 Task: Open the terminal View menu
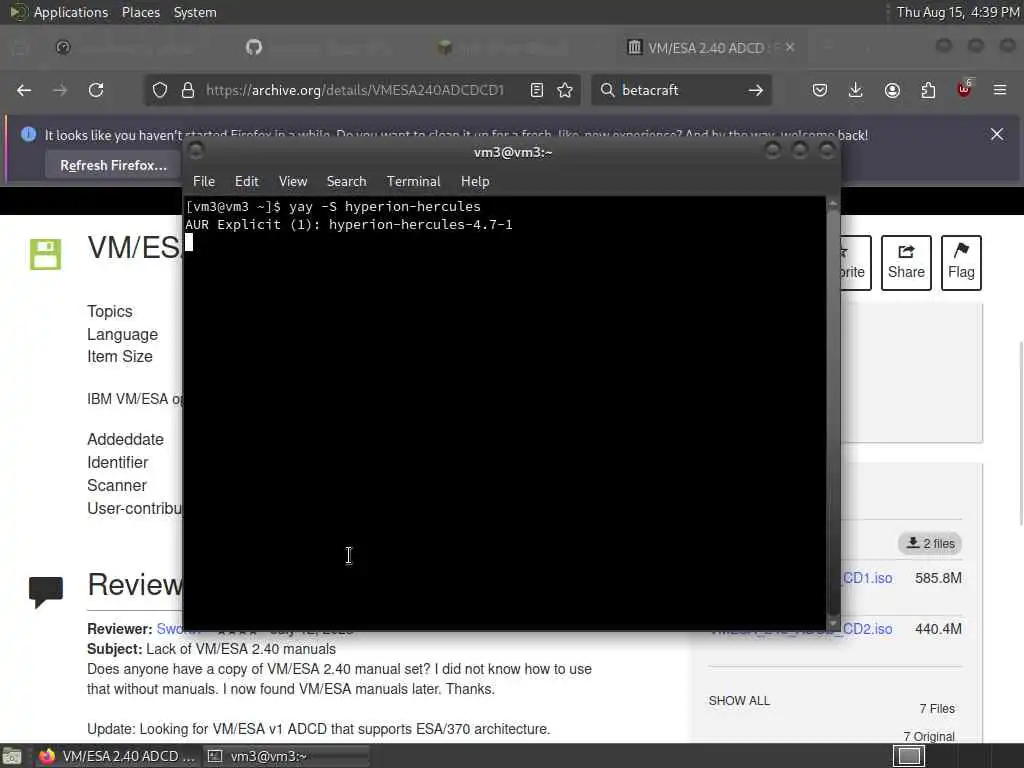click(293, 182)
